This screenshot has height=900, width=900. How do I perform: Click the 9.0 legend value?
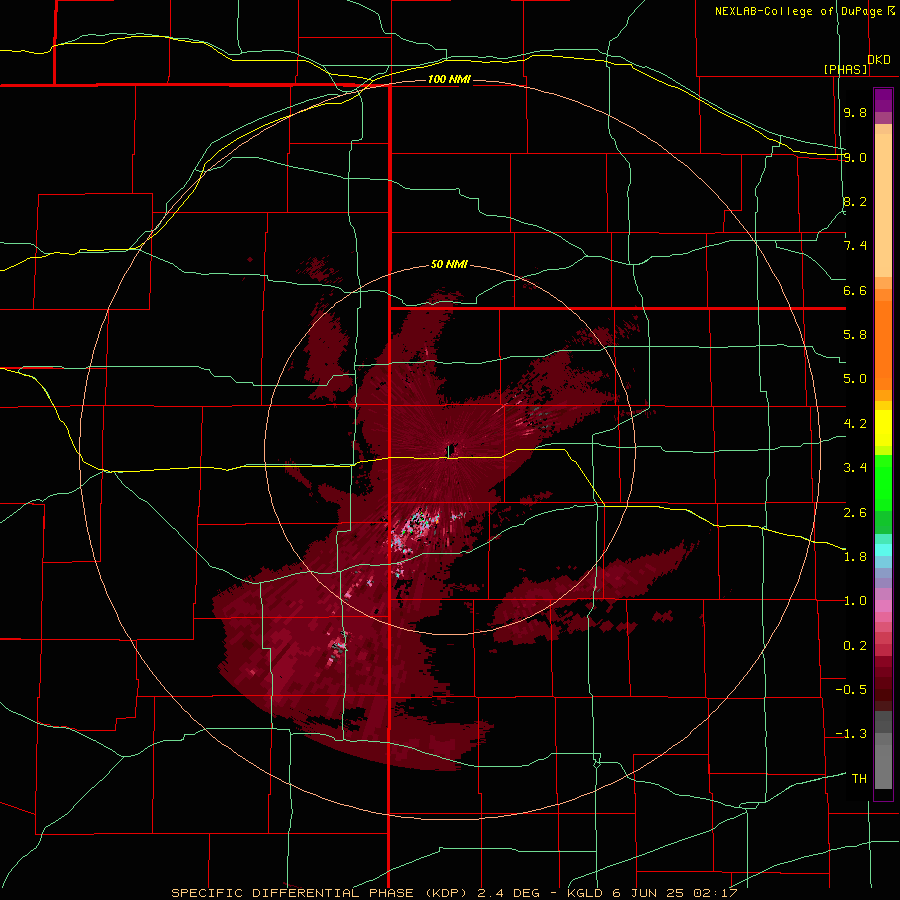[855, 157]
